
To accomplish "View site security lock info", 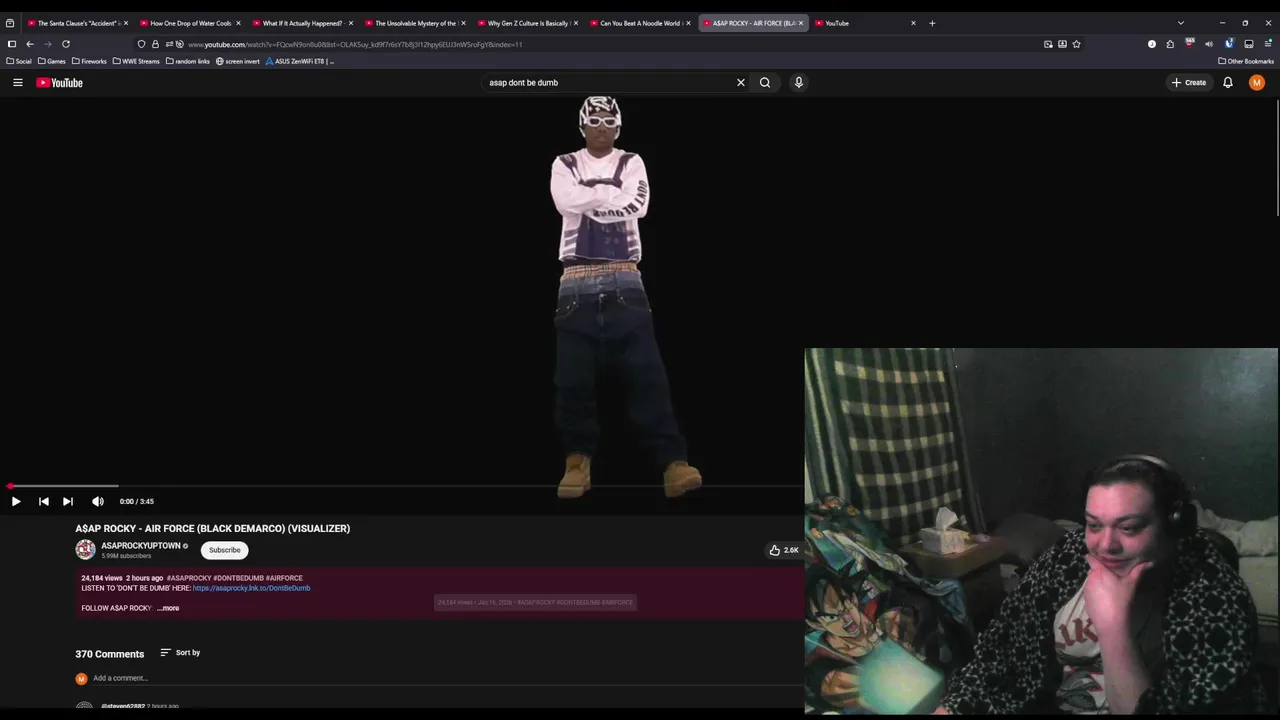I will coord(155,44).
